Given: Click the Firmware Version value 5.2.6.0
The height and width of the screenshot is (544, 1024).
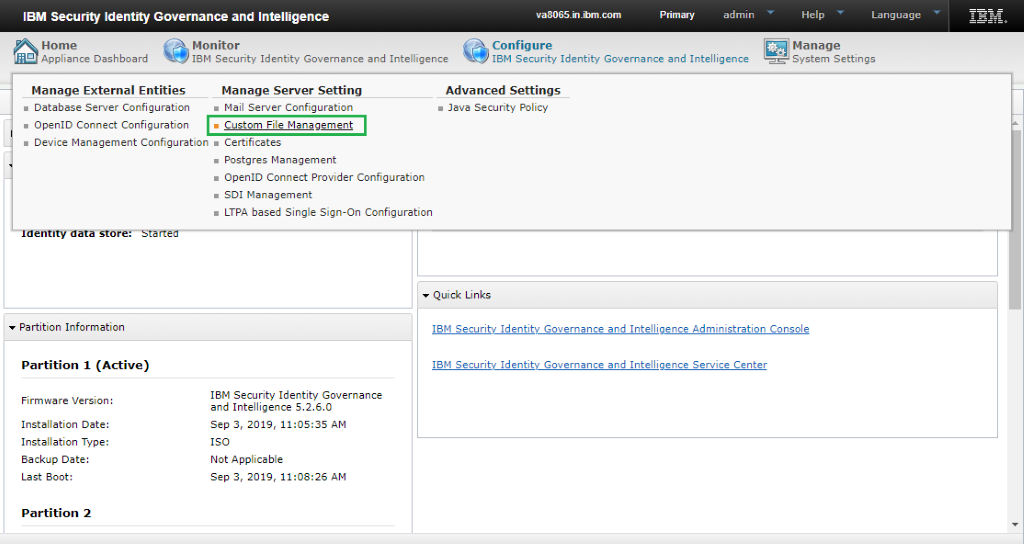Looking at the screenshot, I should 296,401.
